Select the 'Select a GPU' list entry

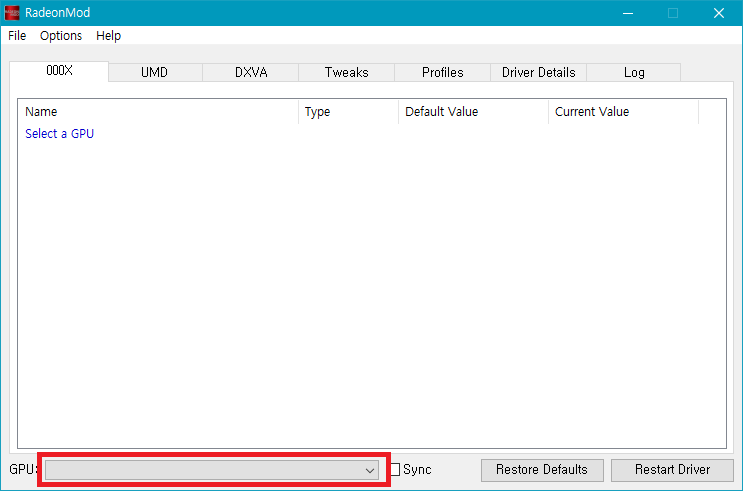[x=59, y=133]
